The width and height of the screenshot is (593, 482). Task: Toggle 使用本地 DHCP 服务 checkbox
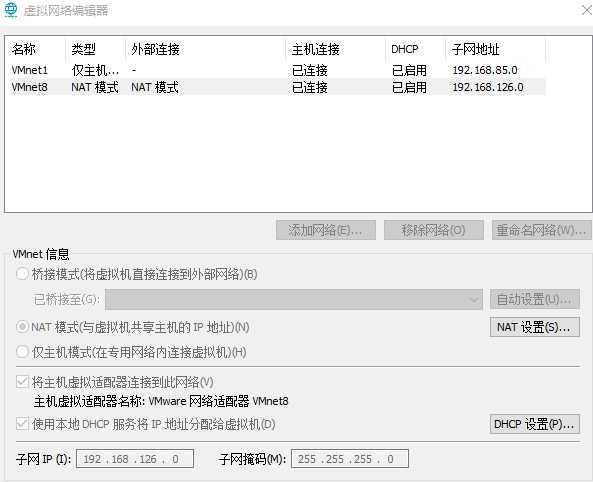(x=22, y=424)
